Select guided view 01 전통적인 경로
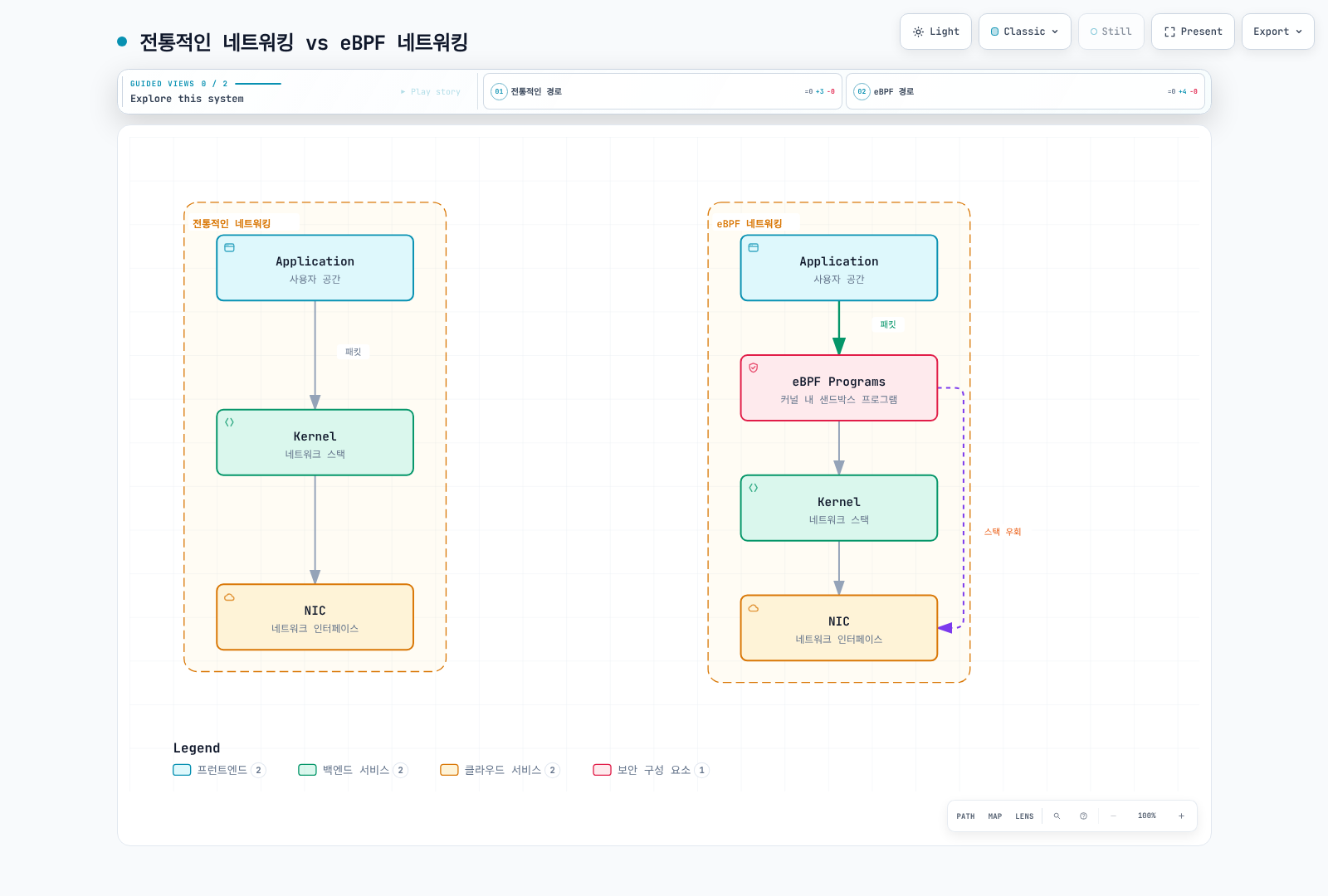Image resolution: width=1328 pixels, height=896 pixels. [662, 91]
